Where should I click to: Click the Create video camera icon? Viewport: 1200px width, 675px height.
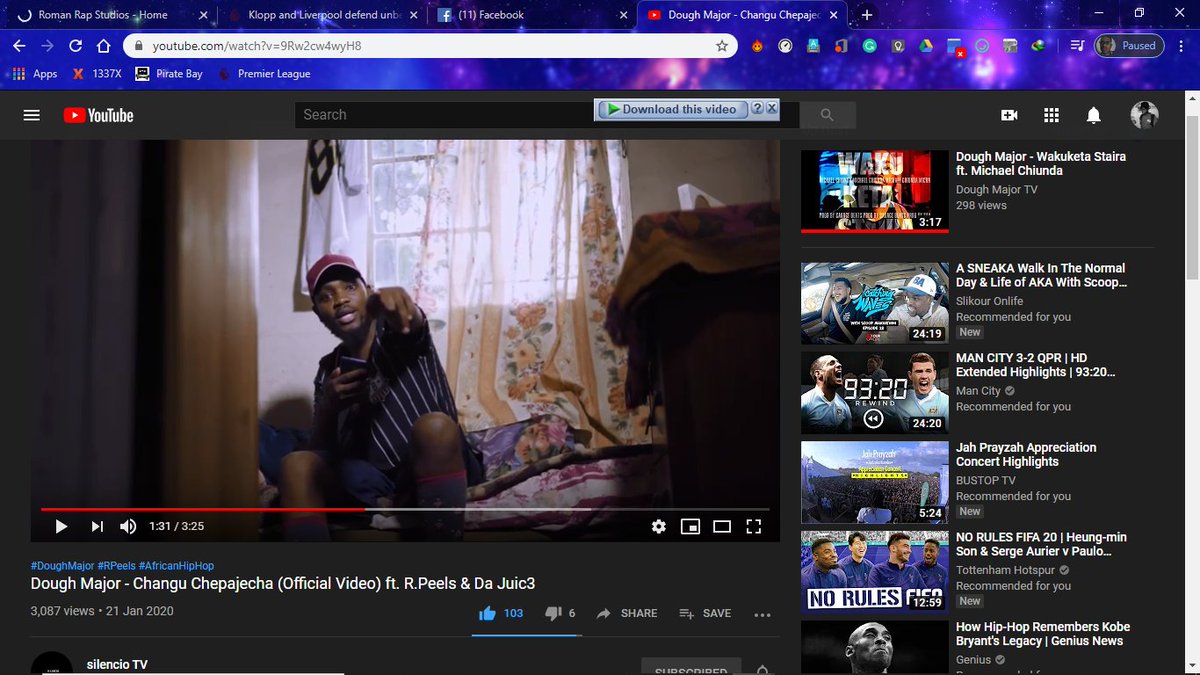[1009, 115]
